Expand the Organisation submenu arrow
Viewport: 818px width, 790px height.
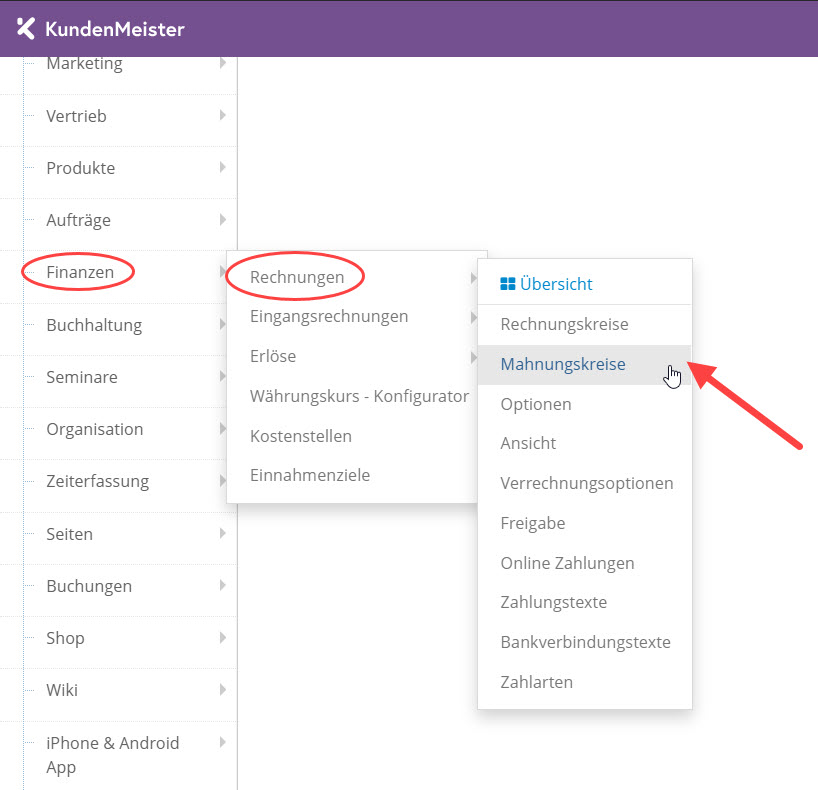pyautogui.click(x=223, y=428)
